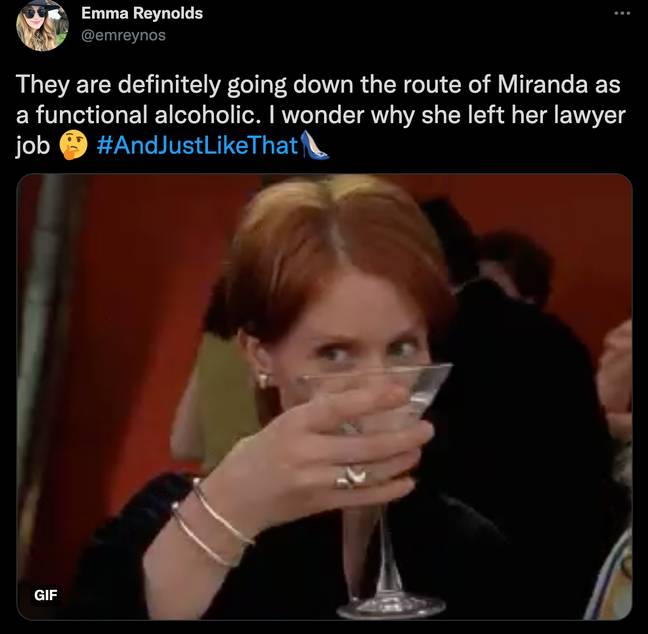Image resolution: width=648 pixels, height=634 pixels.
Task: Click the @emreynos handle
Action: 124,36
